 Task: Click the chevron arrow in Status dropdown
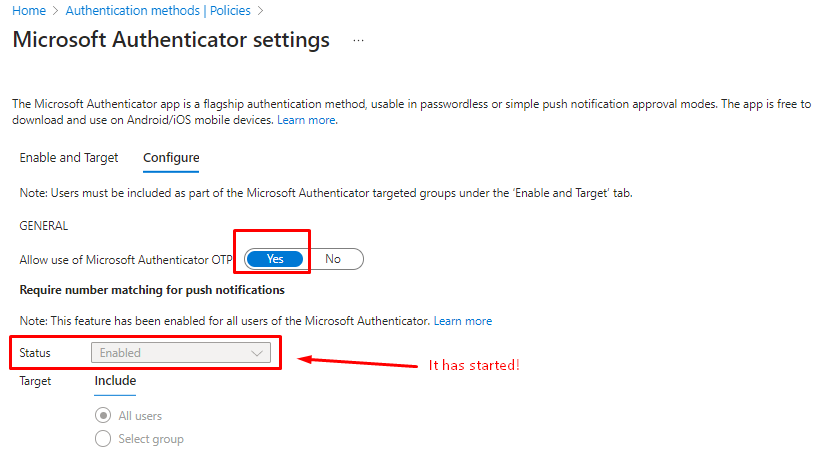pyautogui.click(x=258, y=353)
